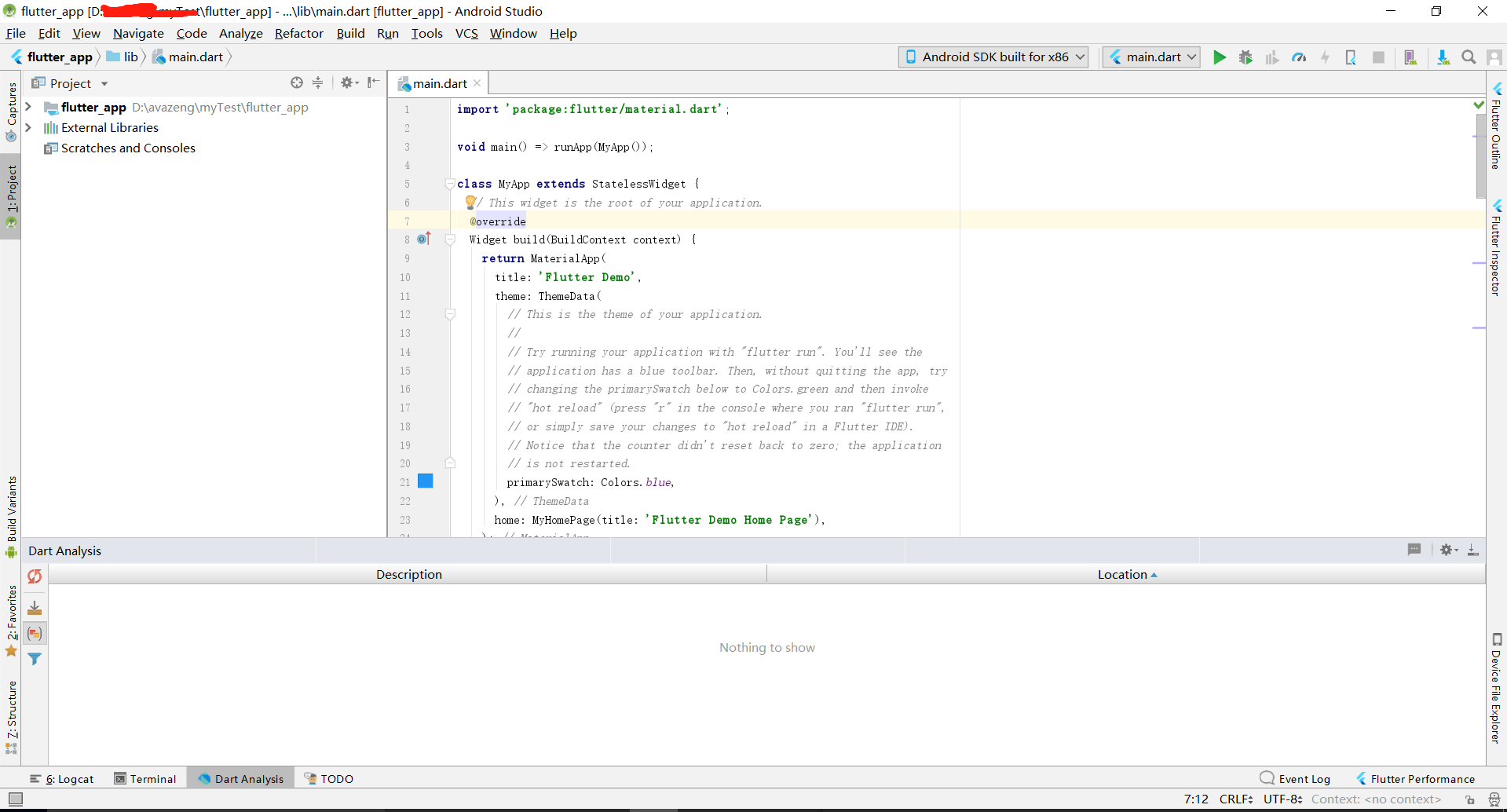This screenshot has height=812, width=1507.
Task: Toggle group-by-severity button in Dart Analysis
Action: 35,633
